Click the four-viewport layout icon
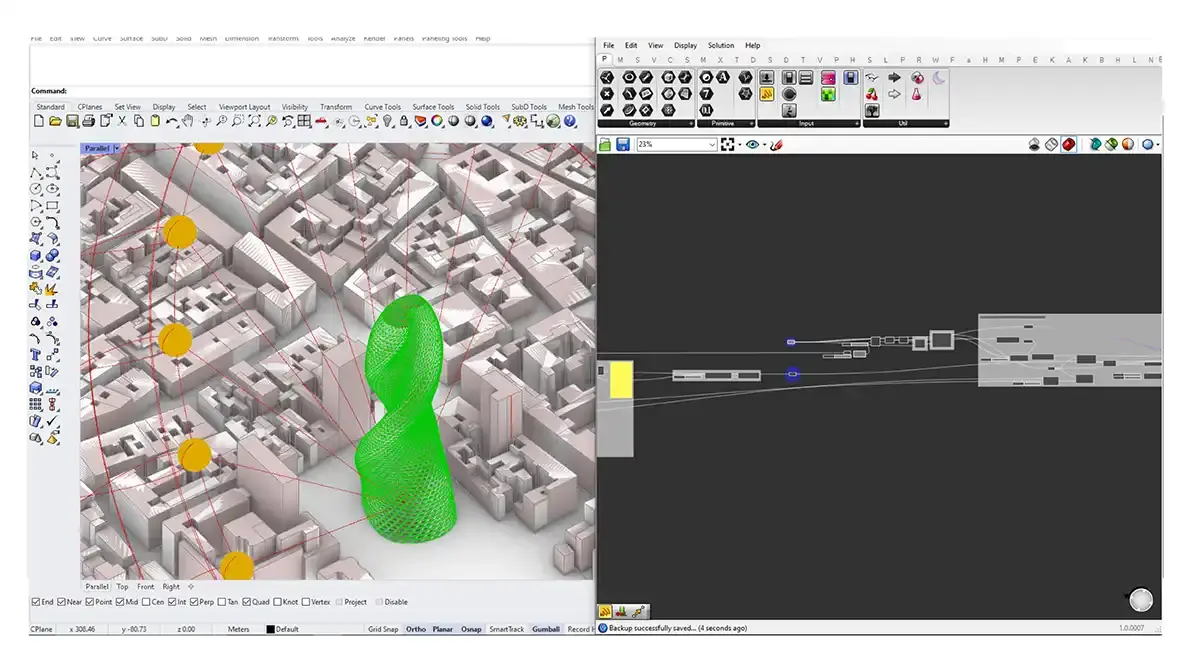 pos(304,121)
